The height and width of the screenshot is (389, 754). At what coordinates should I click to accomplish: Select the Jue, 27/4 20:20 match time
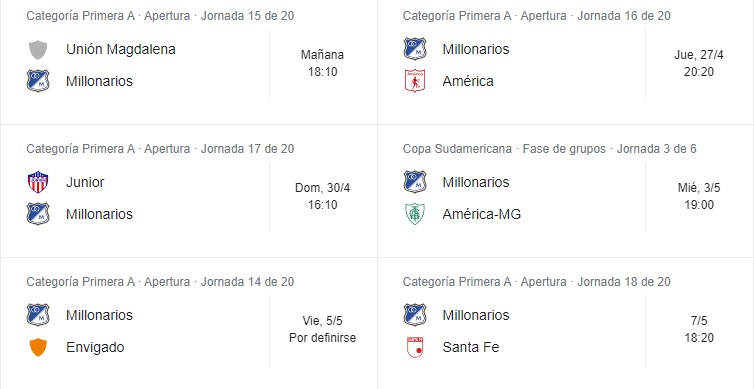point(699,63)
